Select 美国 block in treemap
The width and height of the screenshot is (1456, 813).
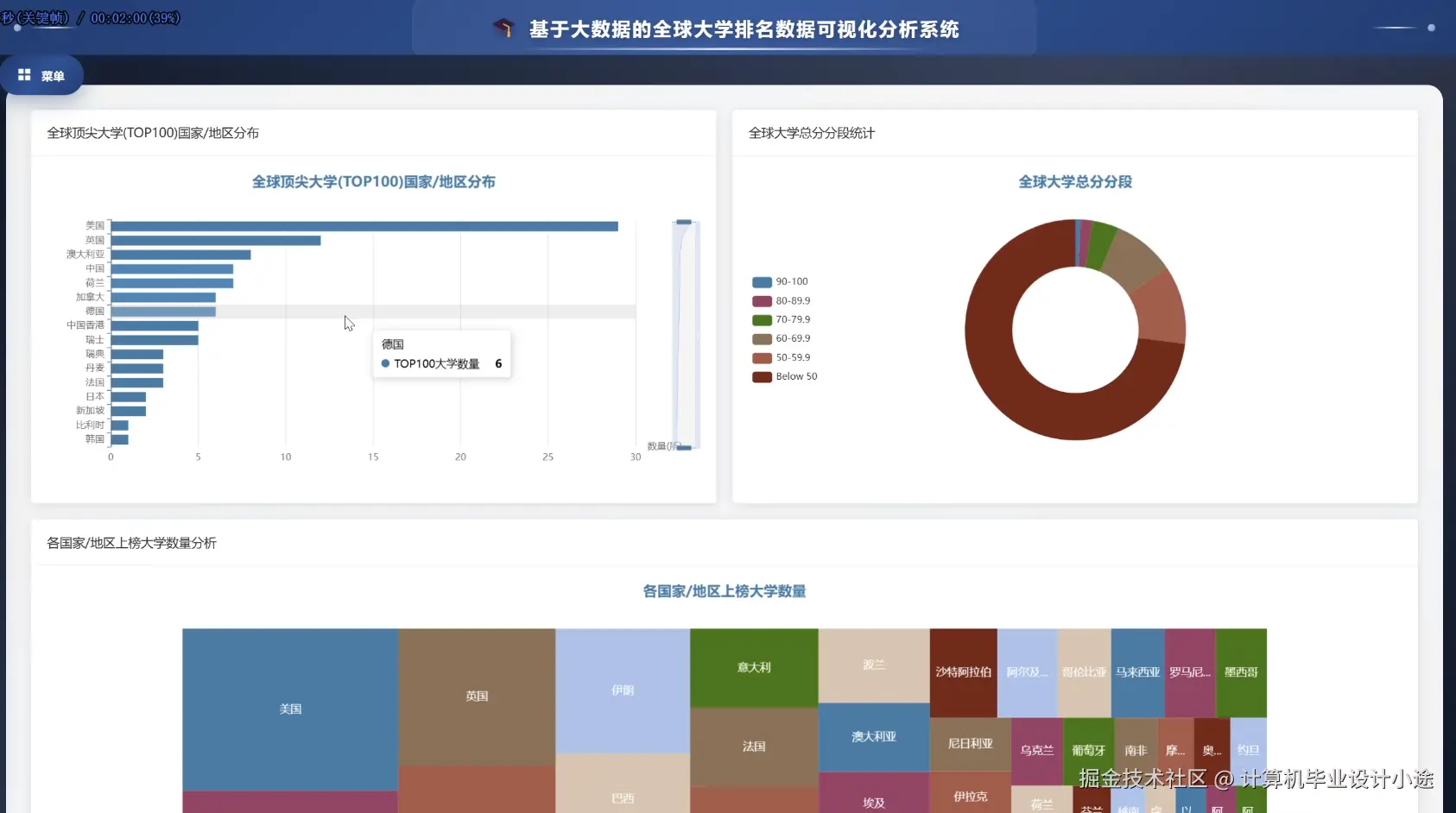click(290, 709)
